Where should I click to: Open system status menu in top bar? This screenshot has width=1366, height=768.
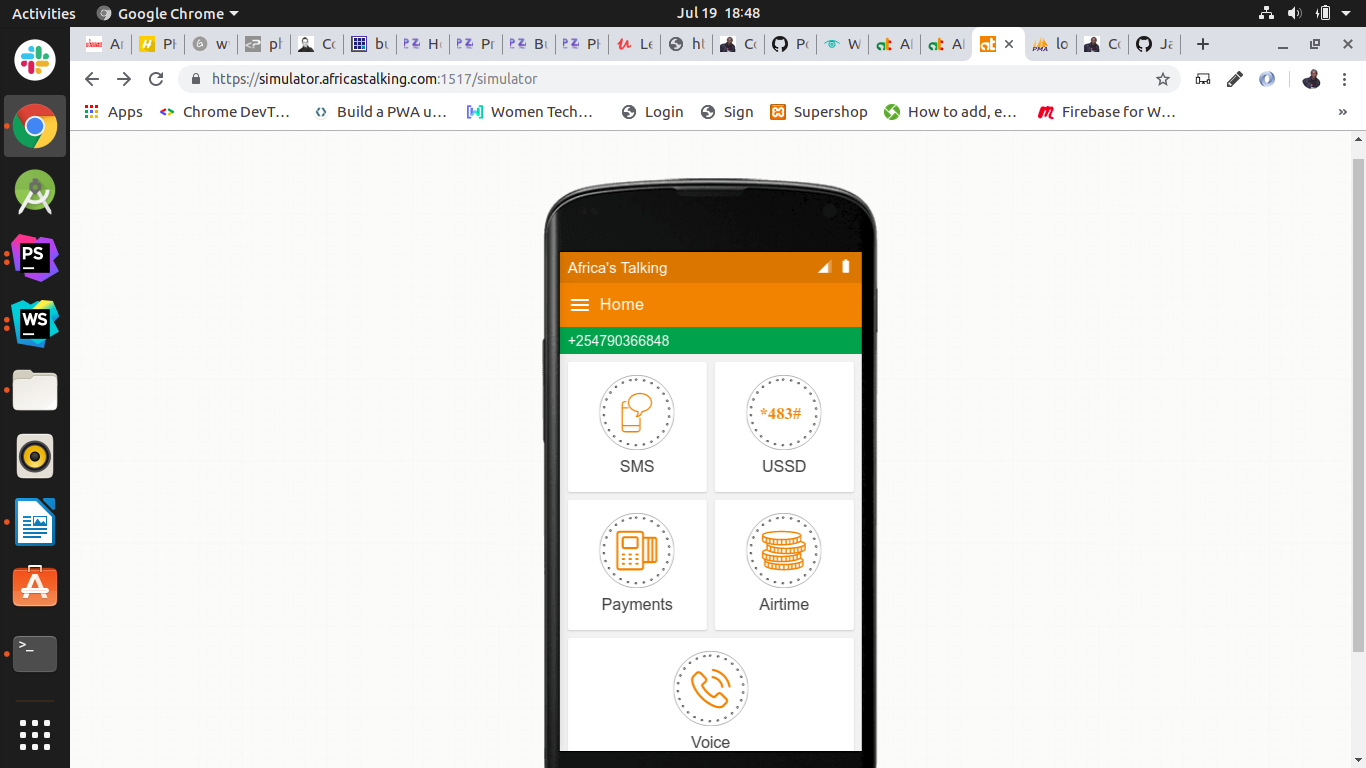[x=1322, y=13]
